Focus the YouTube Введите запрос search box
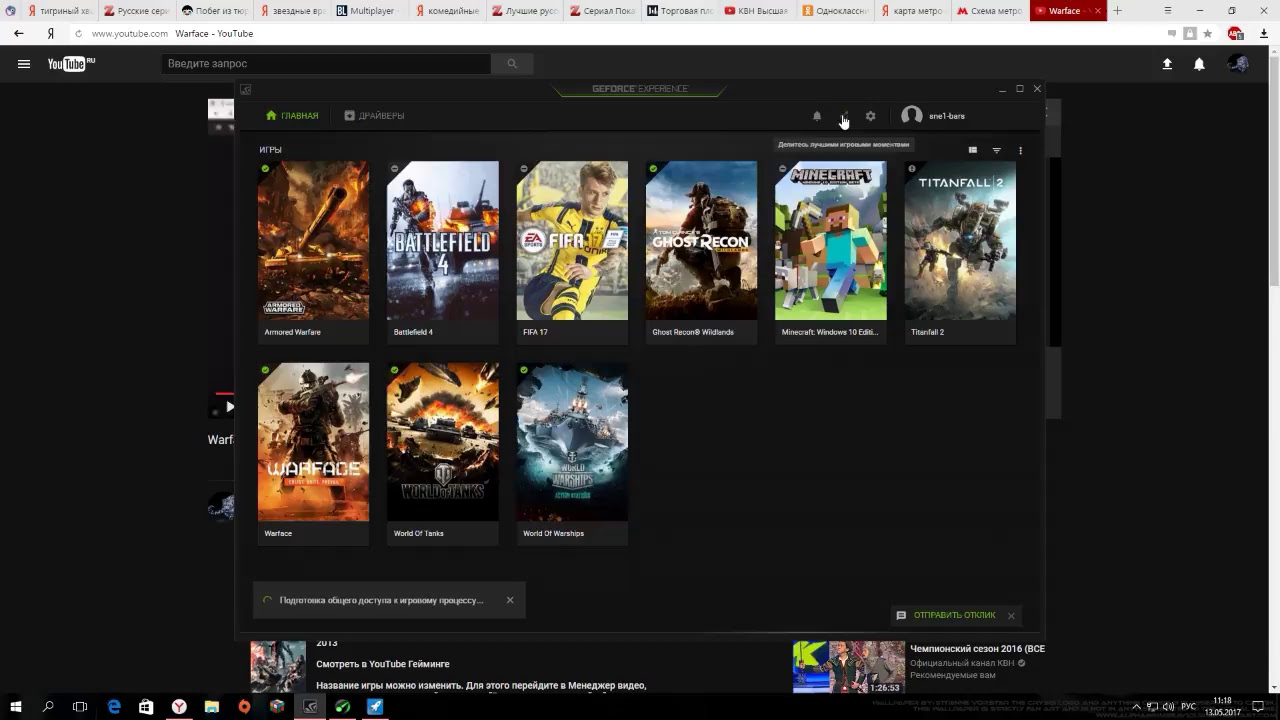1280x720 pixels. coord(326,64)
